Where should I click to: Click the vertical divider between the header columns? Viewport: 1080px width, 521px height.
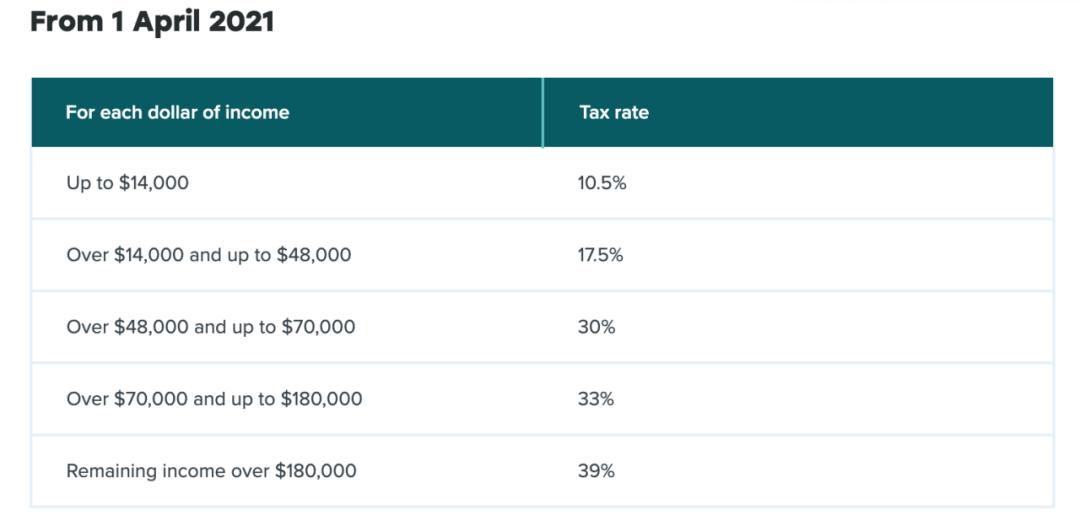543,112
